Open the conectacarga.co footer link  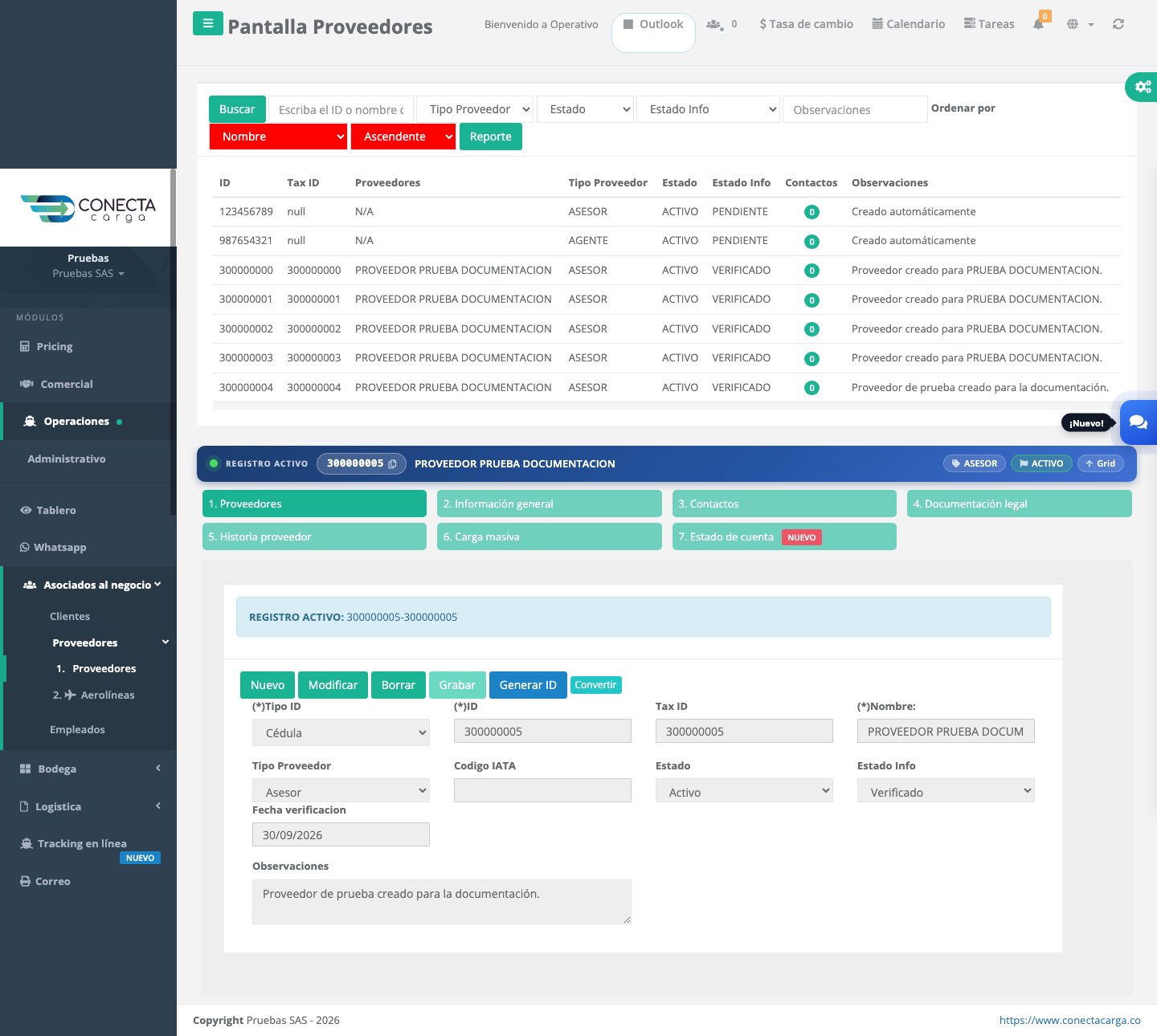[x=1069, y=1020]
